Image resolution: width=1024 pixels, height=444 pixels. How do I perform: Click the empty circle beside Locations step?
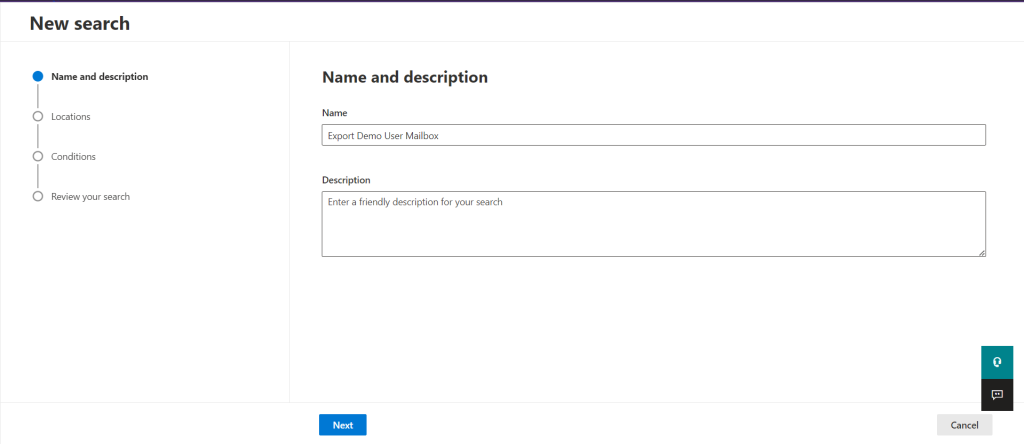coord(38,116)
